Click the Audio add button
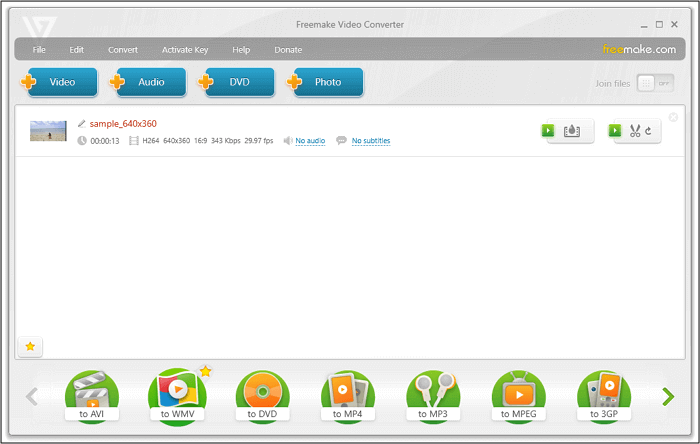 (148, 82)
